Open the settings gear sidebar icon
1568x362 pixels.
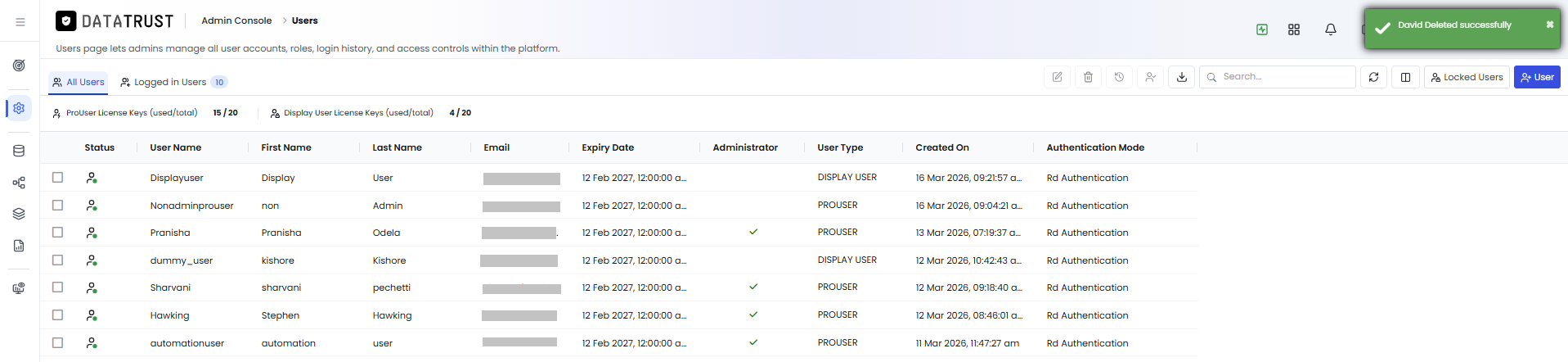19,108
